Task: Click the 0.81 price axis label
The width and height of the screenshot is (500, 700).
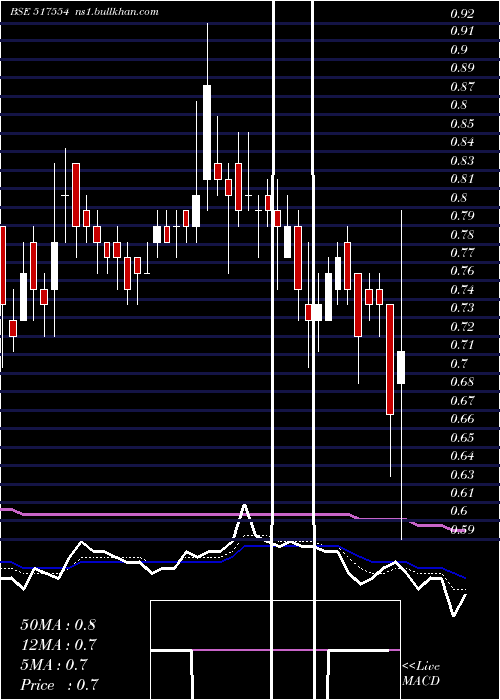Action: point(462,179)
